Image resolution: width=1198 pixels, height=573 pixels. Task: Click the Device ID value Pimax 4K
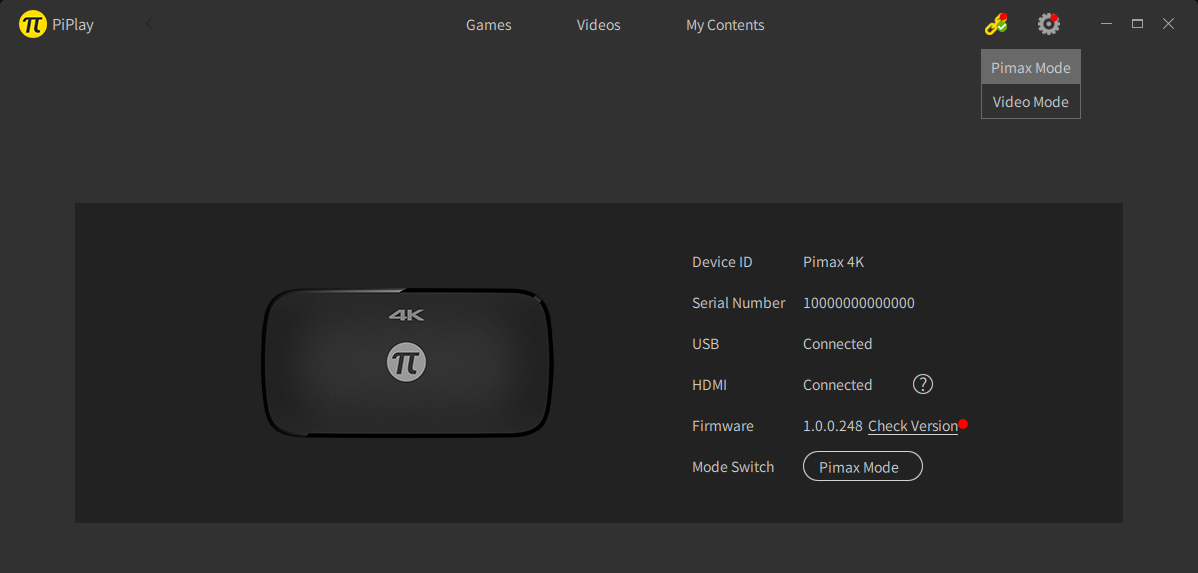point(834,262)
